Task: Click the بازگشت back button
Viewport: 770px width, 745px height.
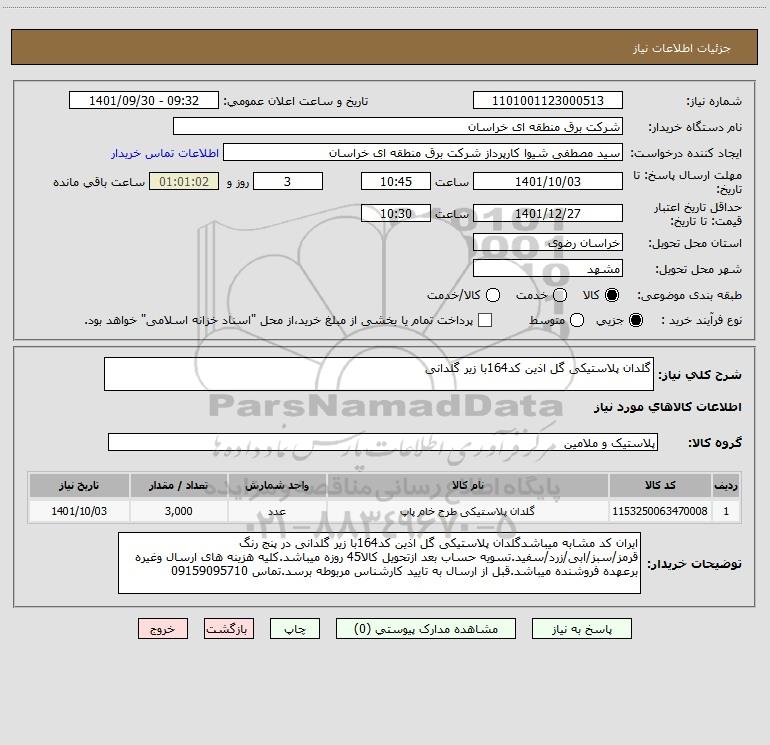Action: (229, 629)
